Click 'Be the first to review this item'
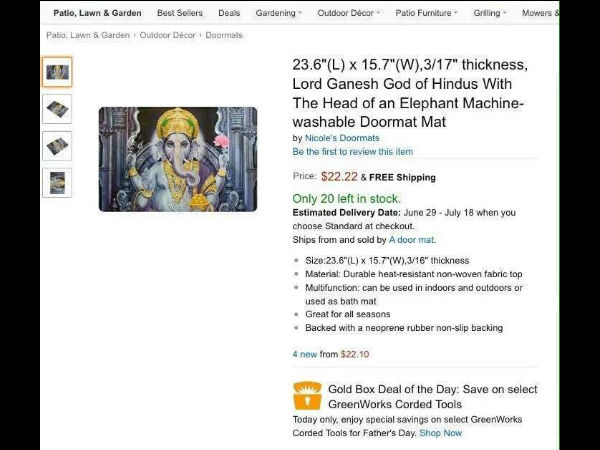Screen dimensions: 600x450 (352, 152)
